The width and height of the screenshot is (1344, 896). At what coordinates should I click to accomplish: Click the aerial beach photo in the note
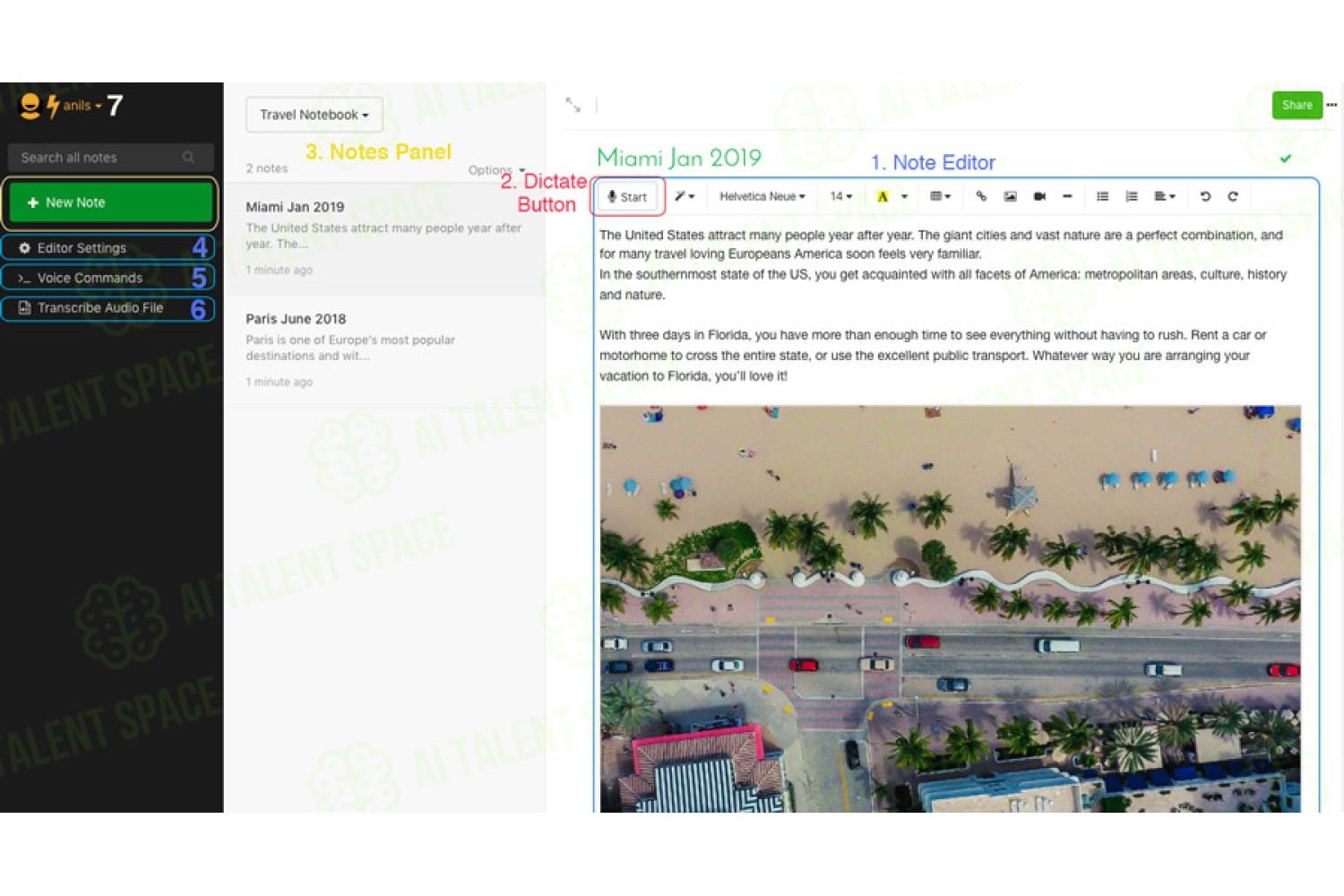(x=950, y=609)
